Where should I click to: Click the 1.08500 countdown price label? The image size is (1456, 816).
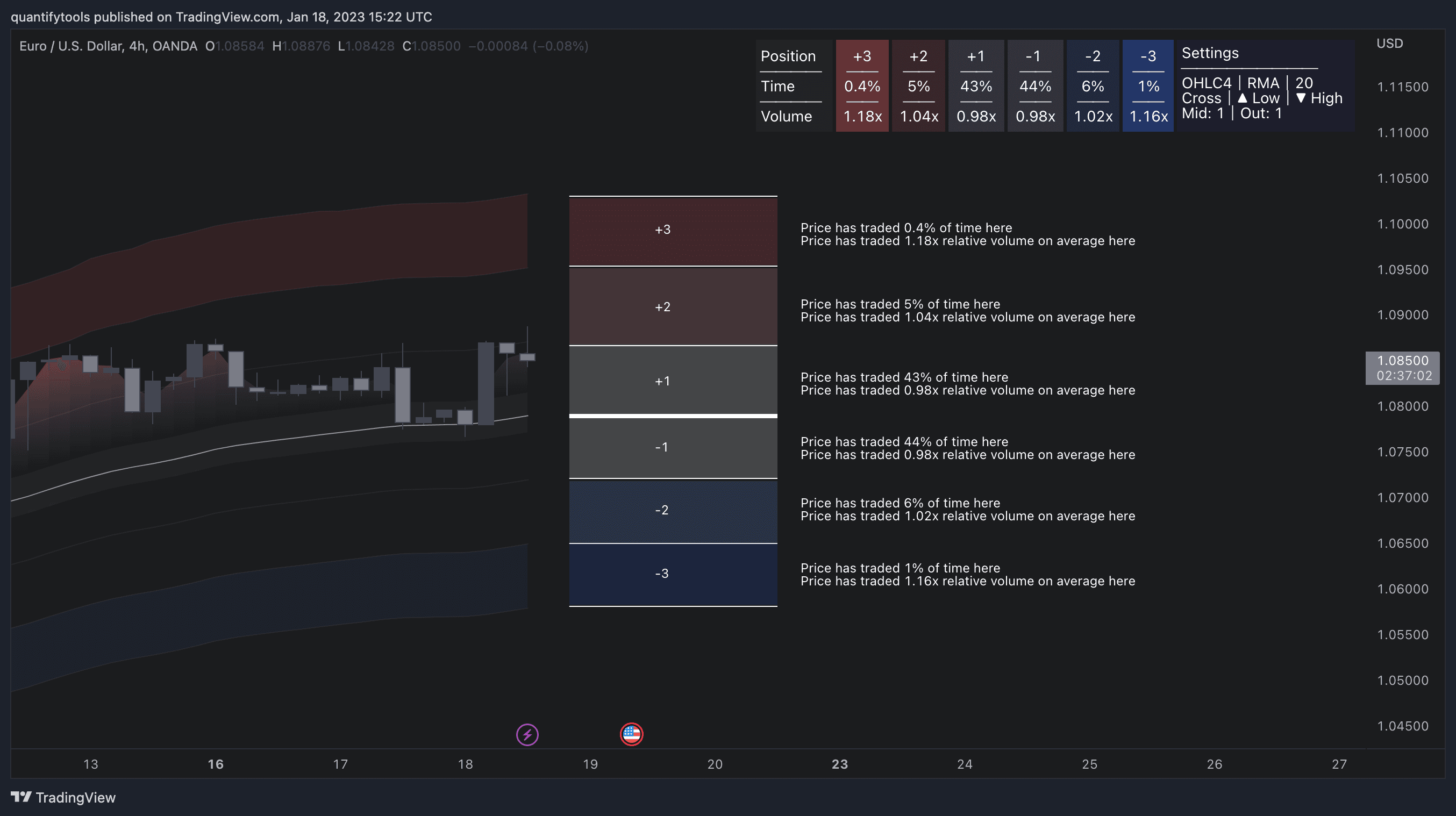pyautogui.click(x=1403, y=367)
